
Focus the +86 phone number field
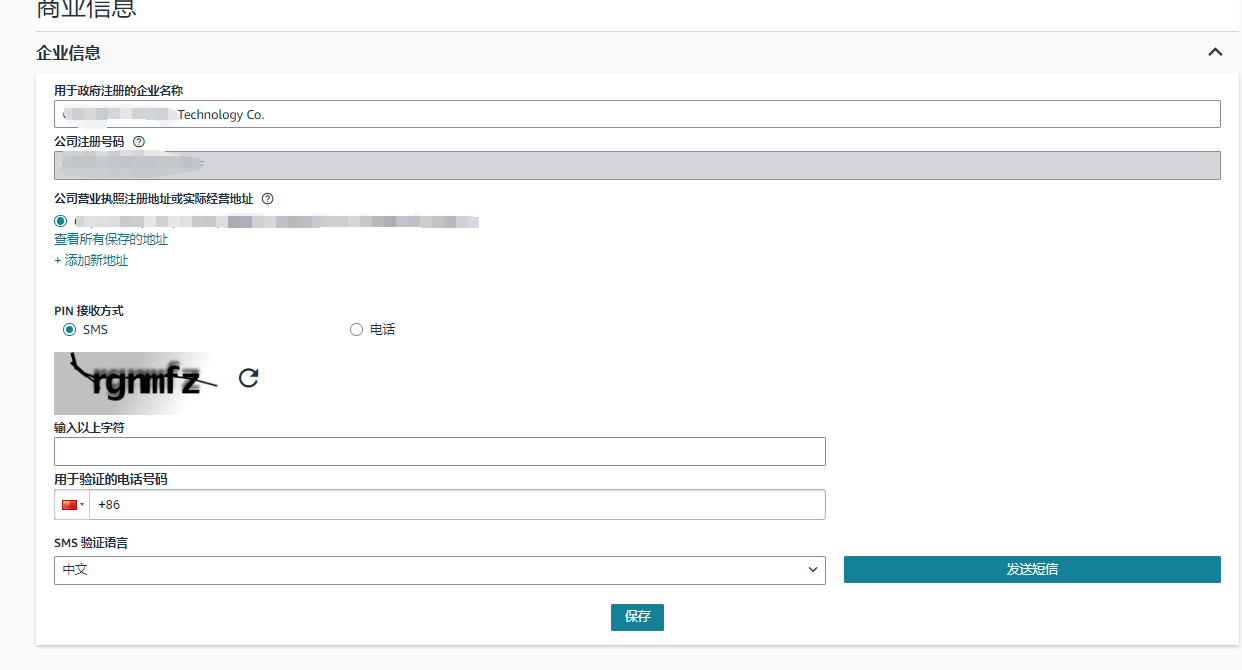[458, 505]
